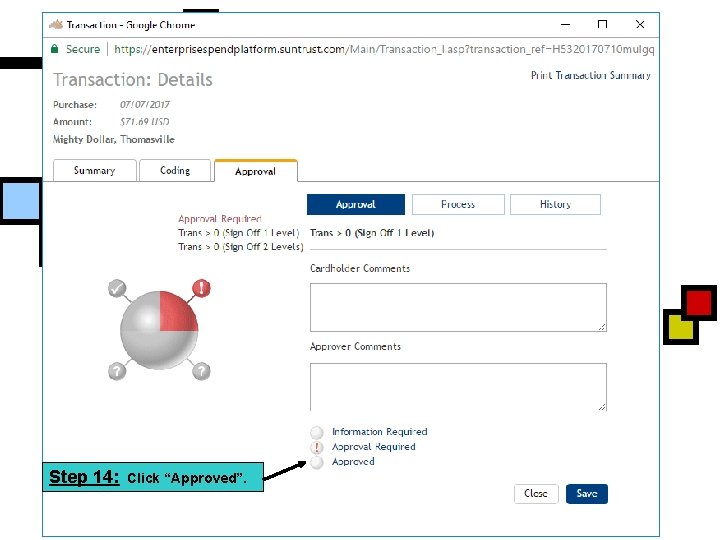Select Trans > 0 (Sign Off 1 Level) in left list

click(x=239, y=233)
